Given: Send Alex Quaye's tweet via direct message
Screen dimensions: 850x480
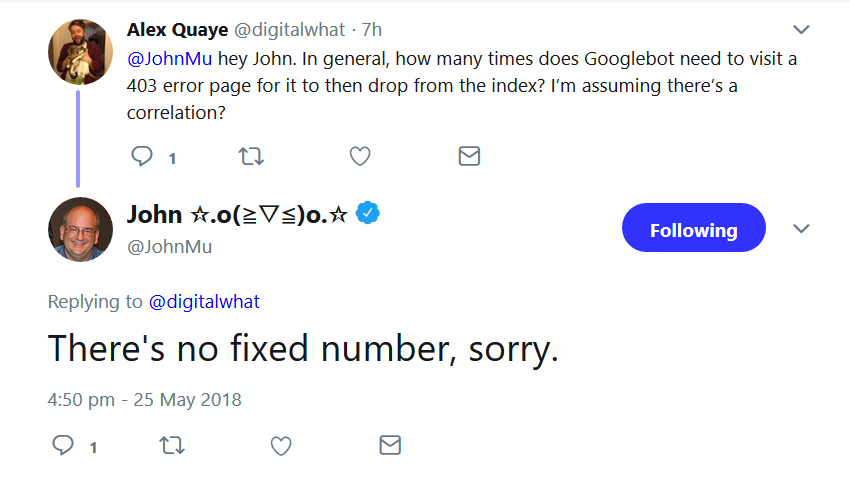Looking at the screenshot, I should 468,156.
